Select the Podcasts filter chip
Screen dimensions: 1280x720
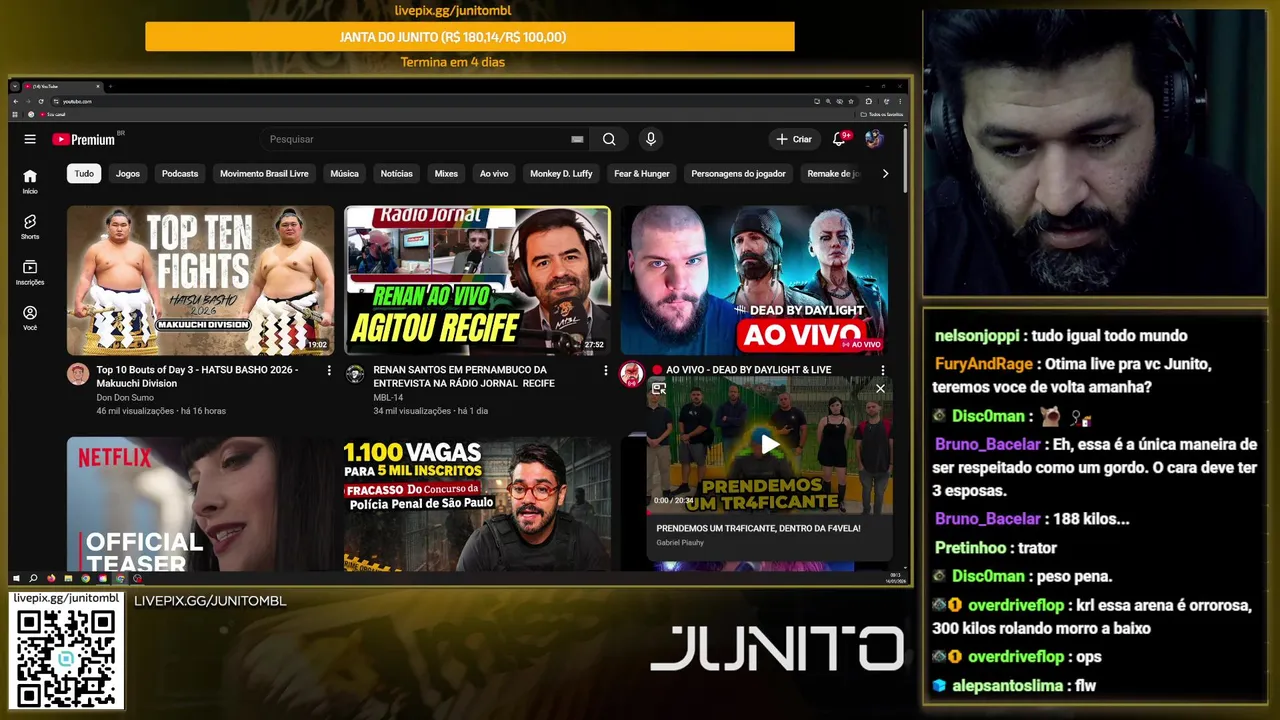point(180,173)
